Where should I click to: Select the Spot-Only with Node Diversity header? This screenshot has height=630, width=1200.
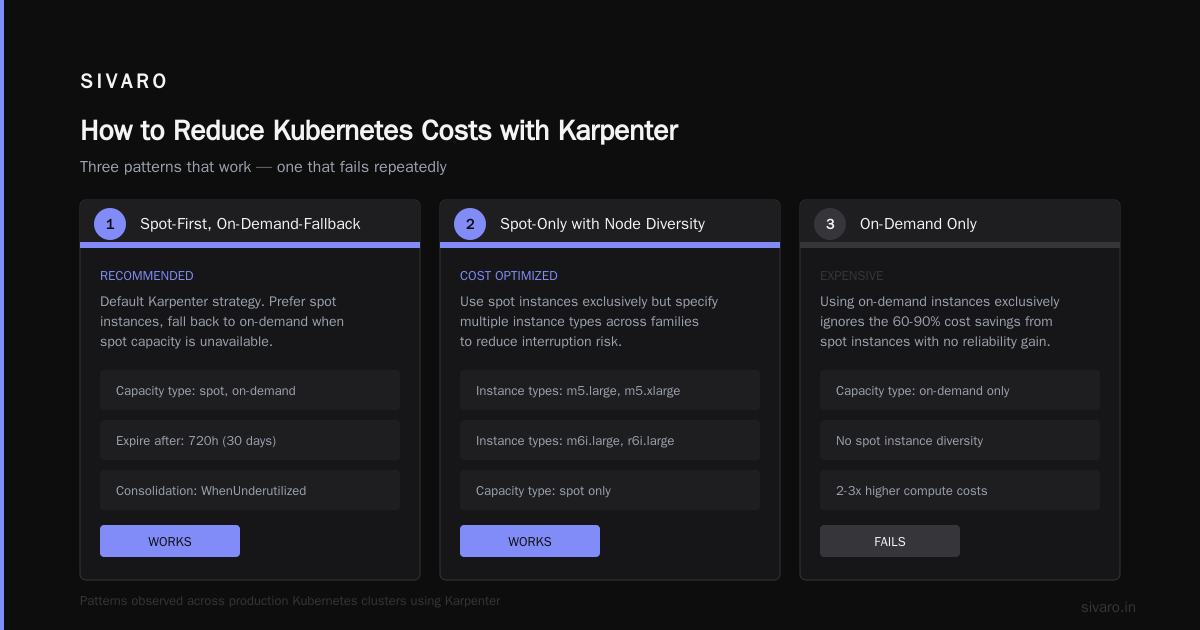[x=602, y=224]
